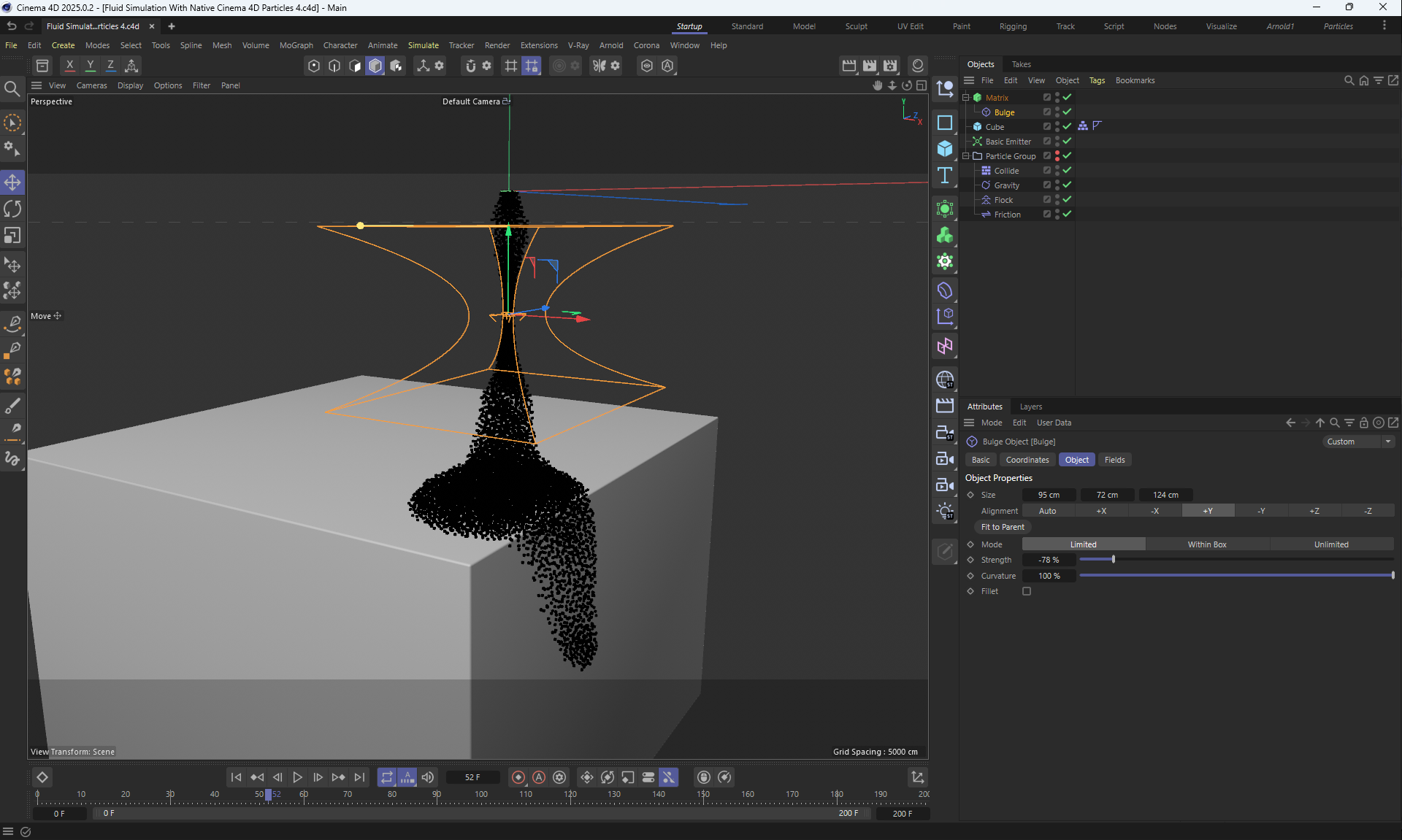This screenshot has width=1402, height=840.
Task: Click the Record Active Objects button
Action: coord(518,777)
